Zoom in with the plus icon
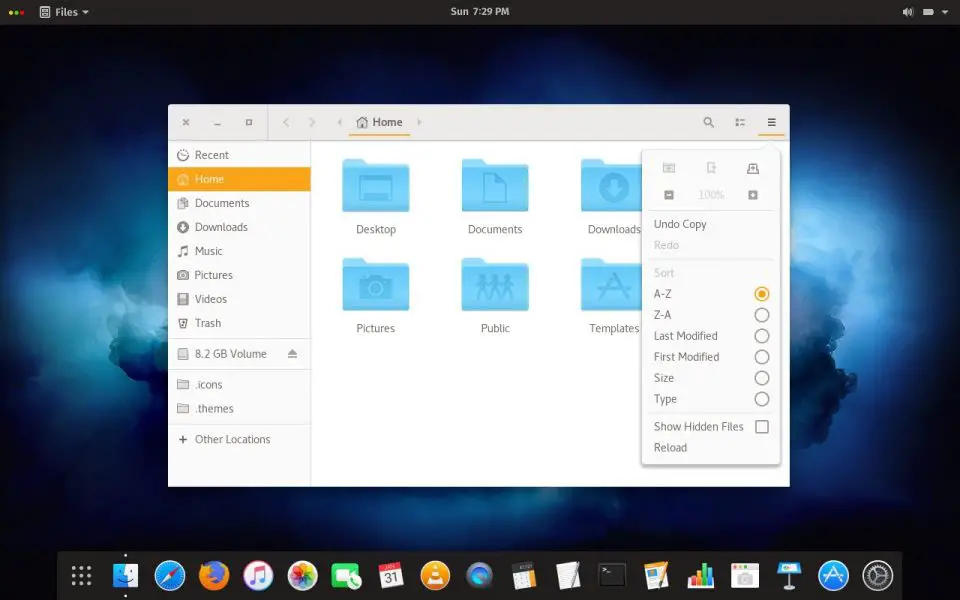The height and width of the screenshot is (600, 960). [x=752, y=194]
